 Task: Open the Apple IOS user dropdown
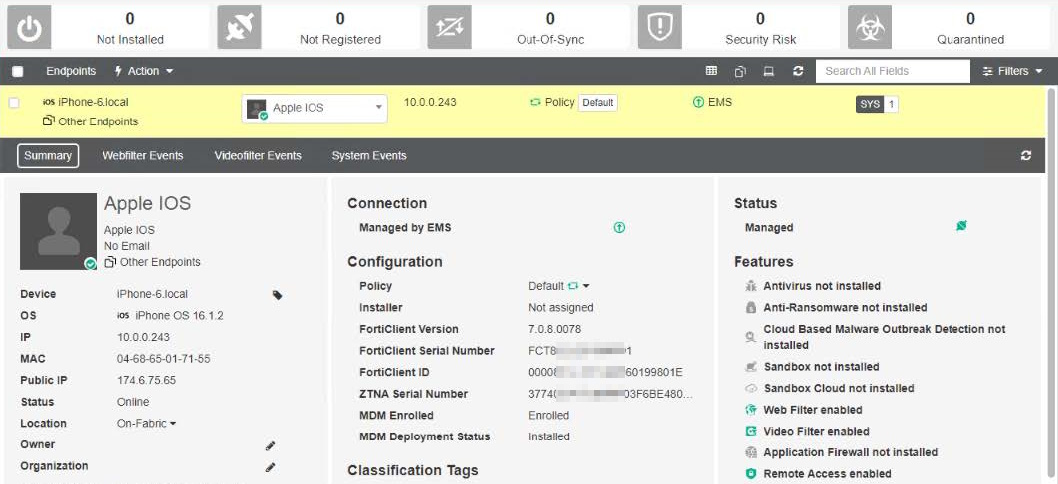[314, 108]
